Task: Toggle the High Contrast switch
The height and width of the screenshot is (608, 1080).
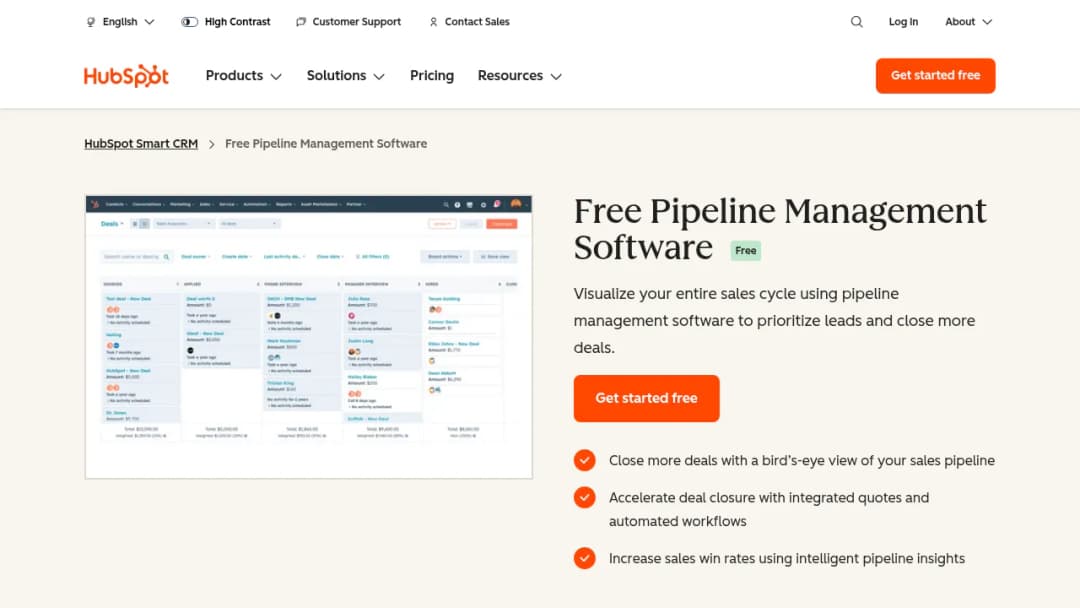Action: 189,22
